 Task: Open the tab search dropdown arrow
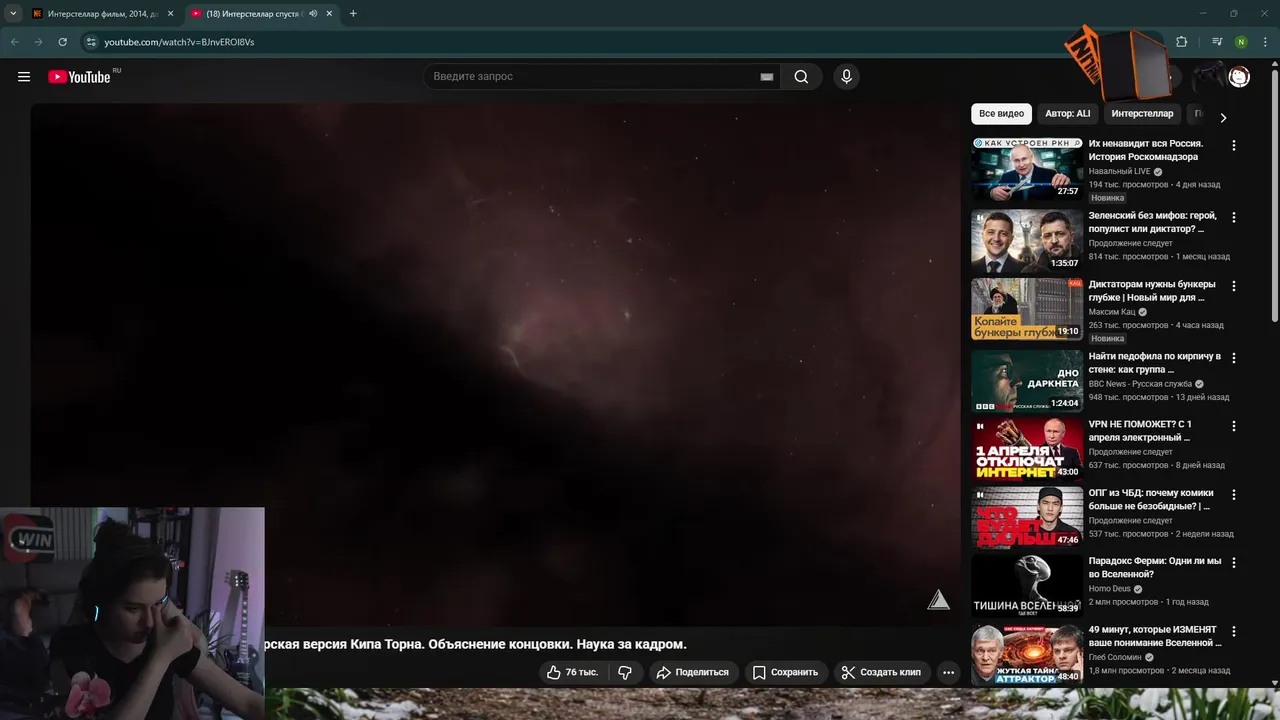13,14
